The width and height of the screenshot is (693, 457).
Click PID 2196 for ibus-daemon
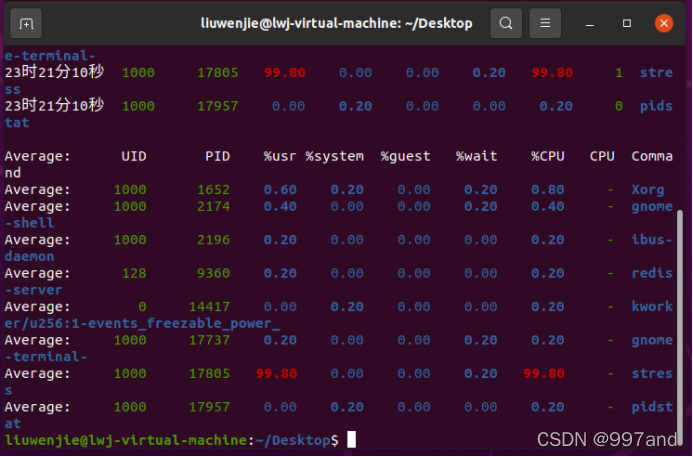pyautogui.click(x=213, y=240)
